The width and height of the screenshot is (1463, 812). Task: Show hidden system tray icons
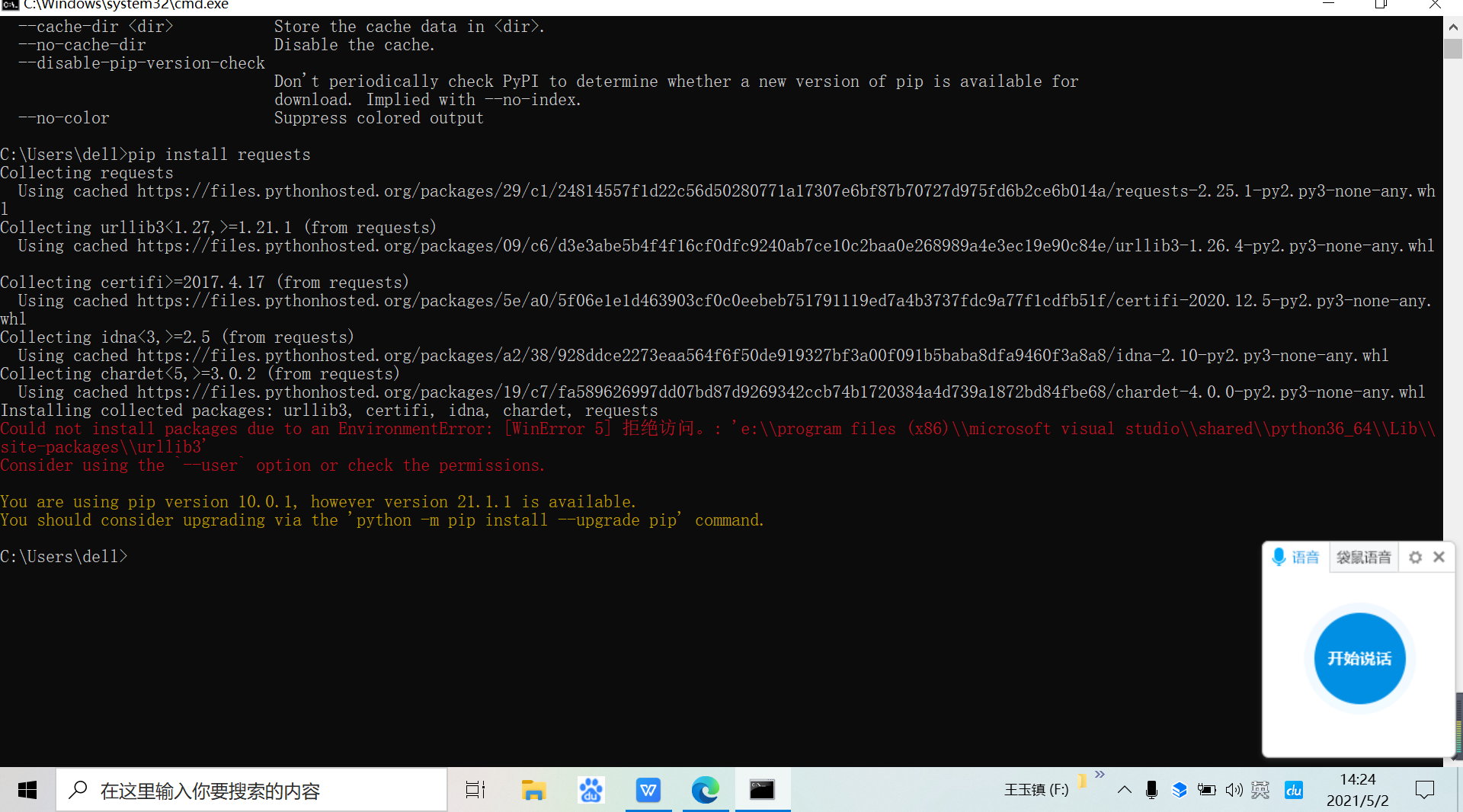[1124, 790]
